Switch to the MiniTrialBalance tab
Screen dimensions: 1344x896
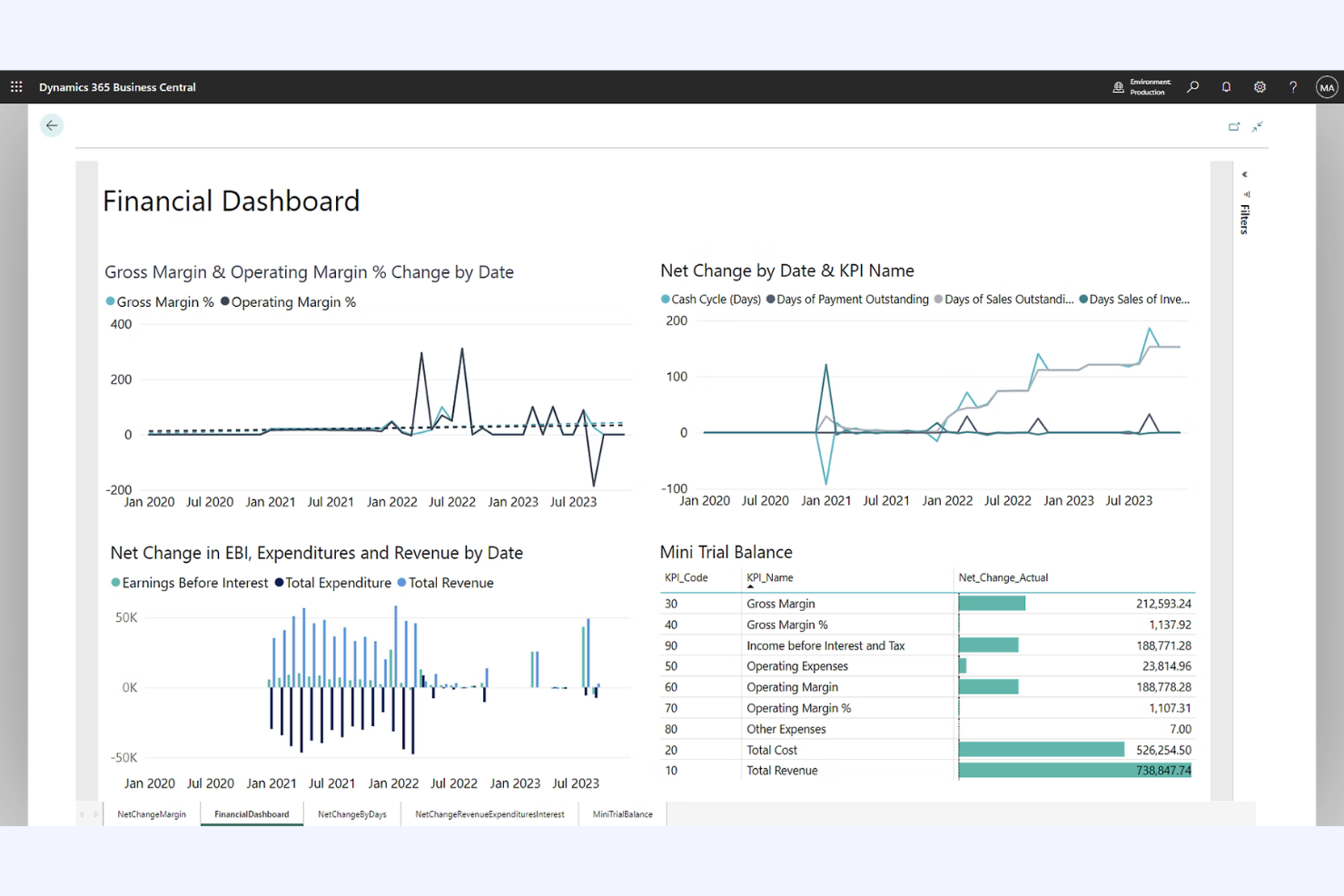click(622, 814)
